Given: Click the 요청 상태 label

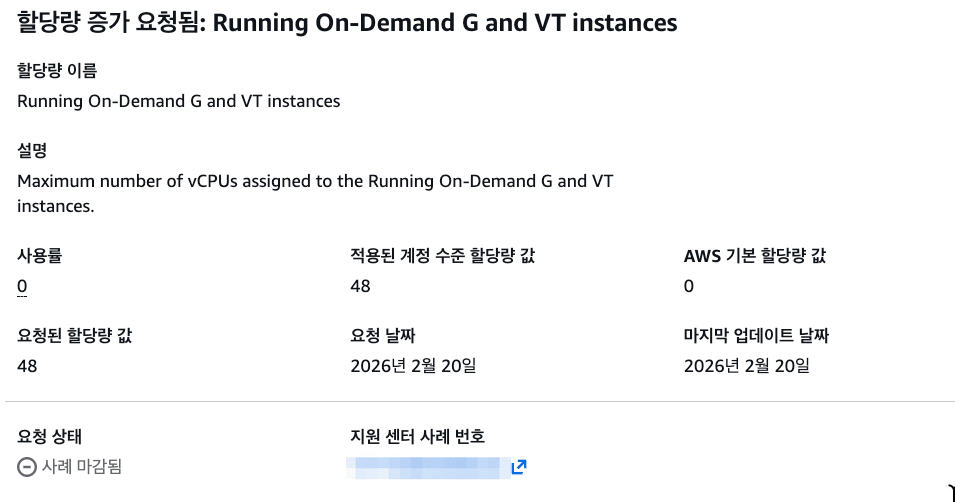Looking at the screenshot, I should click(50, 436).
